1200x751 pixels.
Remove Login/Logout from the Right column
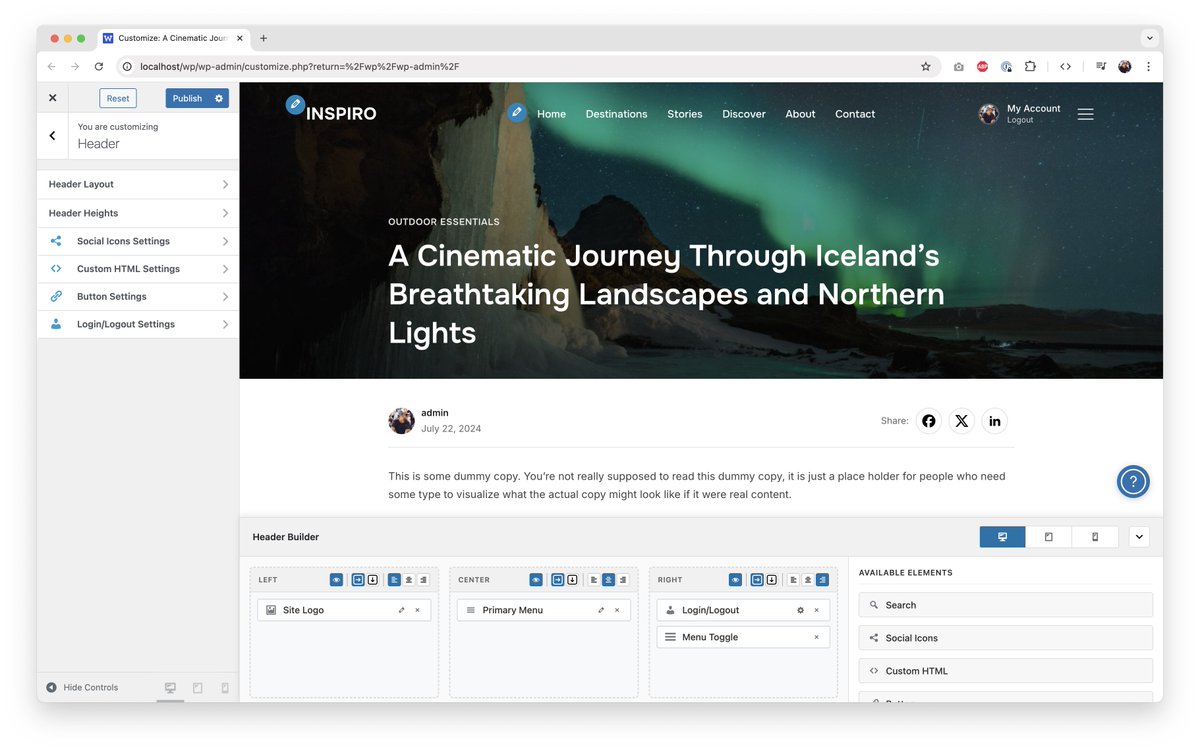816,610
